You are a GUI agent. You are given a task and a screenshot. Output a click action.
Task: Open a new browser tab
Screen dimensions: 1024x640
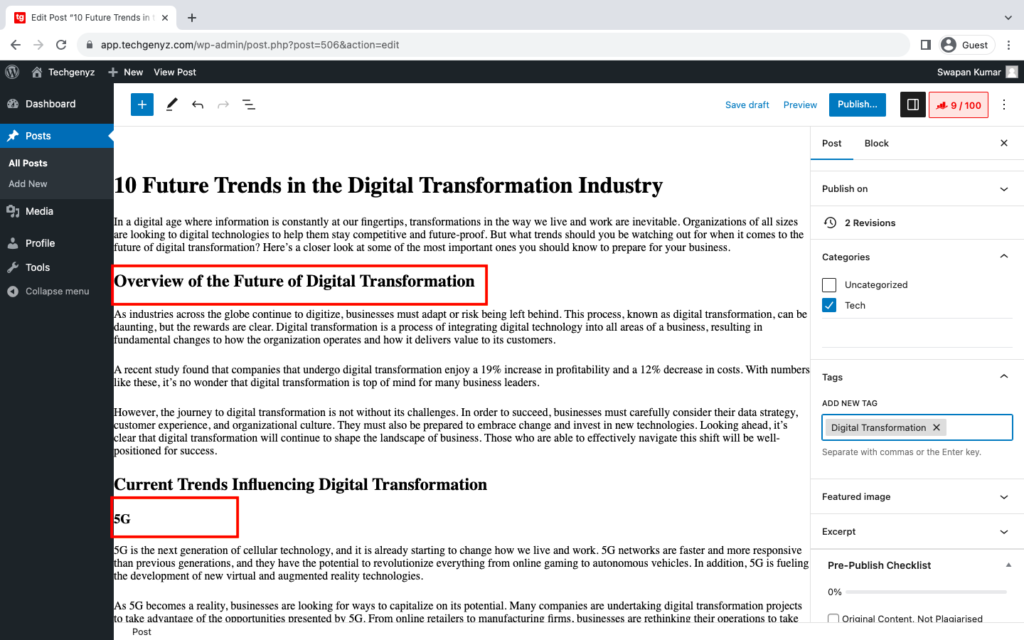[191, 18]
